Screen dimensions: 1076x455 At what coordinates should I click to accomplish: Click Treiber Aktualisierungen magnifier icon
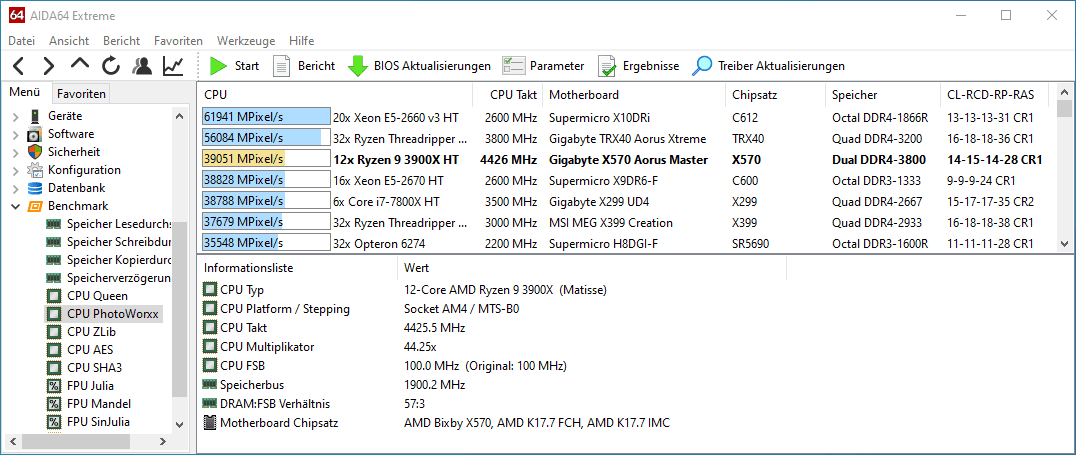click(701, 66)
